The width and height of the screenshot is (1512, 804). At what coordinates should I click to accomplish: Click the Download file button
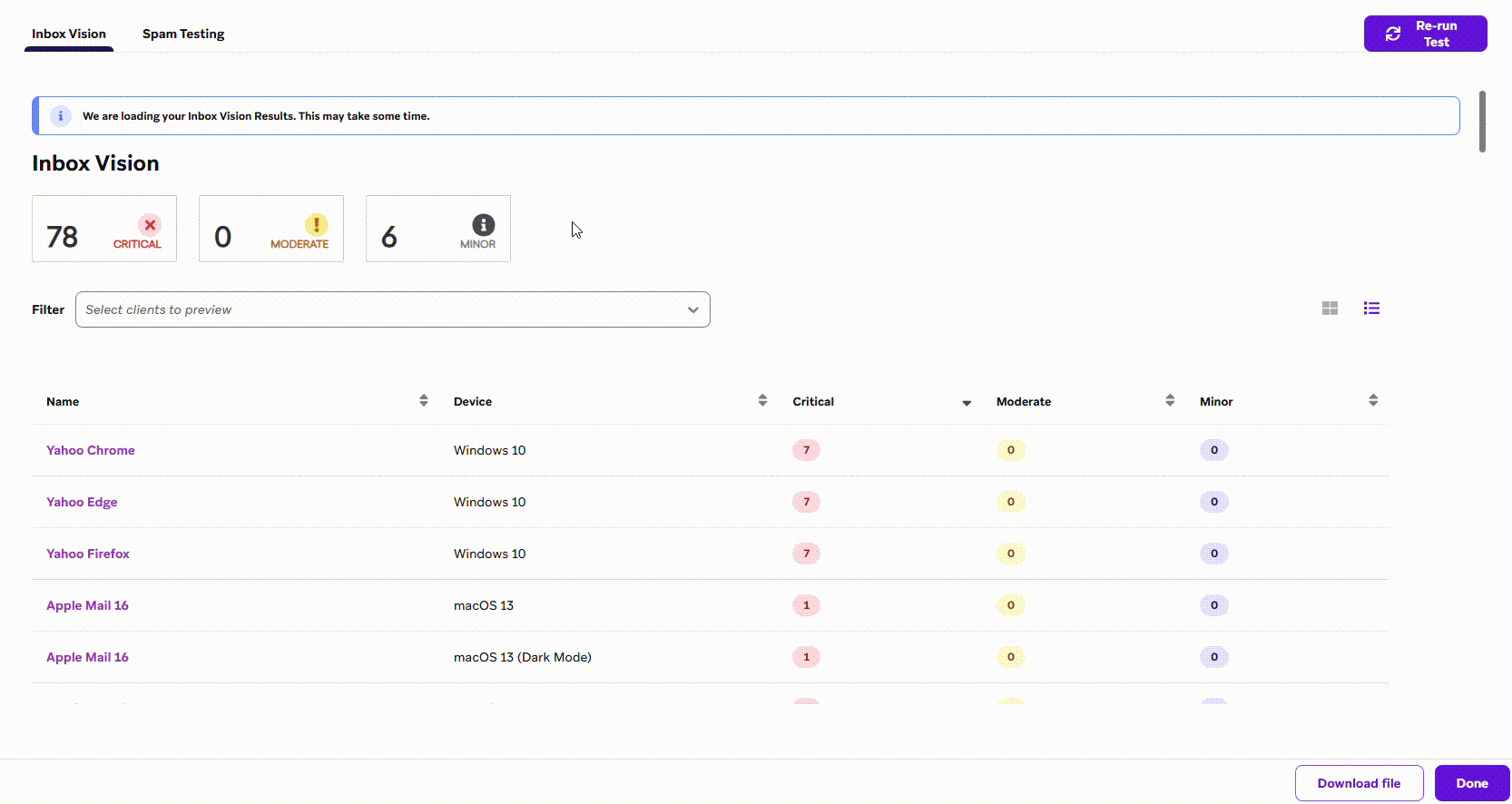point(1359,783)
